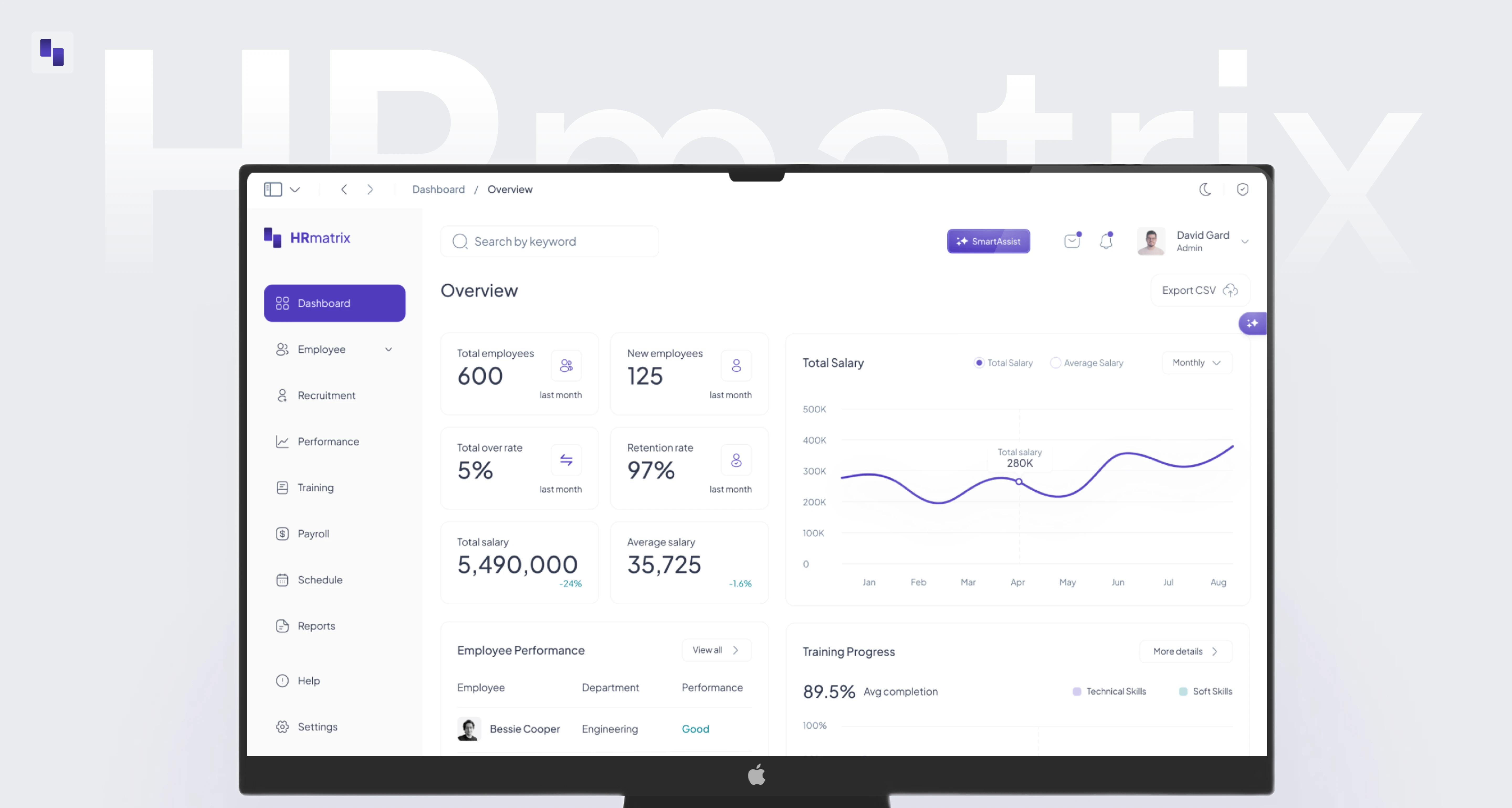
Task: Expand the Employee sidebar submenu
Action: pos(388,349)
